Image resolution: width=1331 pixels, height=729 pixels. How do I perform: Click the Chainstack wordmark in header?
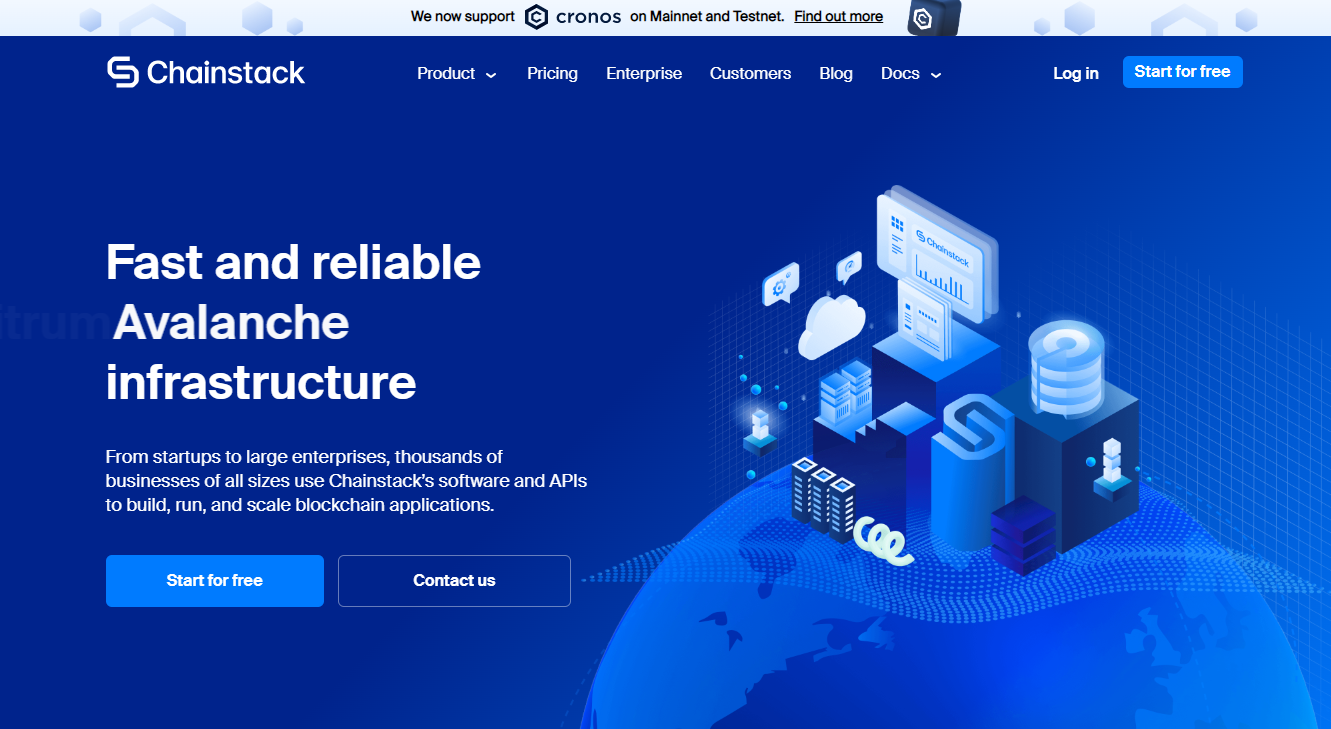click(x=226, y=73)
